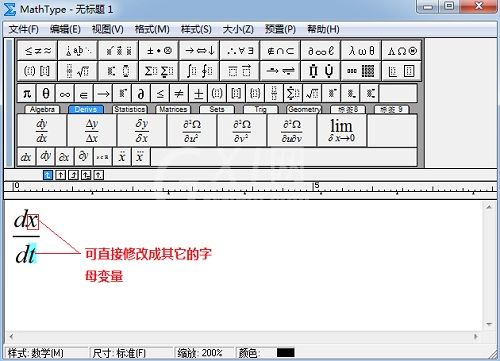Insert the small dx expression

pos(26,157)
